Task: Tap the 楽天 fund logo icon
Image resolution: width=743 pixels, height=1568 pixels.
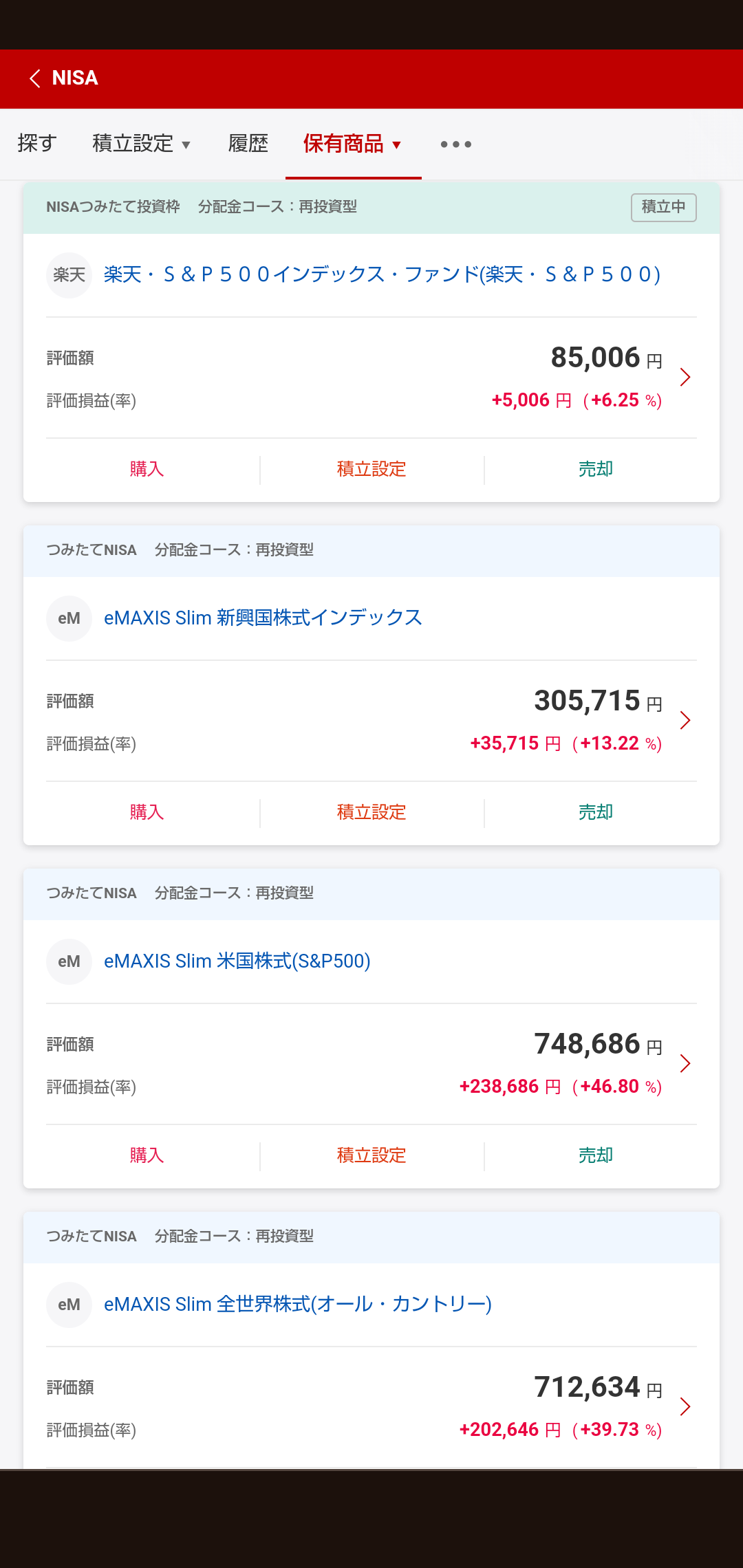Action: [x=69, y=275]
